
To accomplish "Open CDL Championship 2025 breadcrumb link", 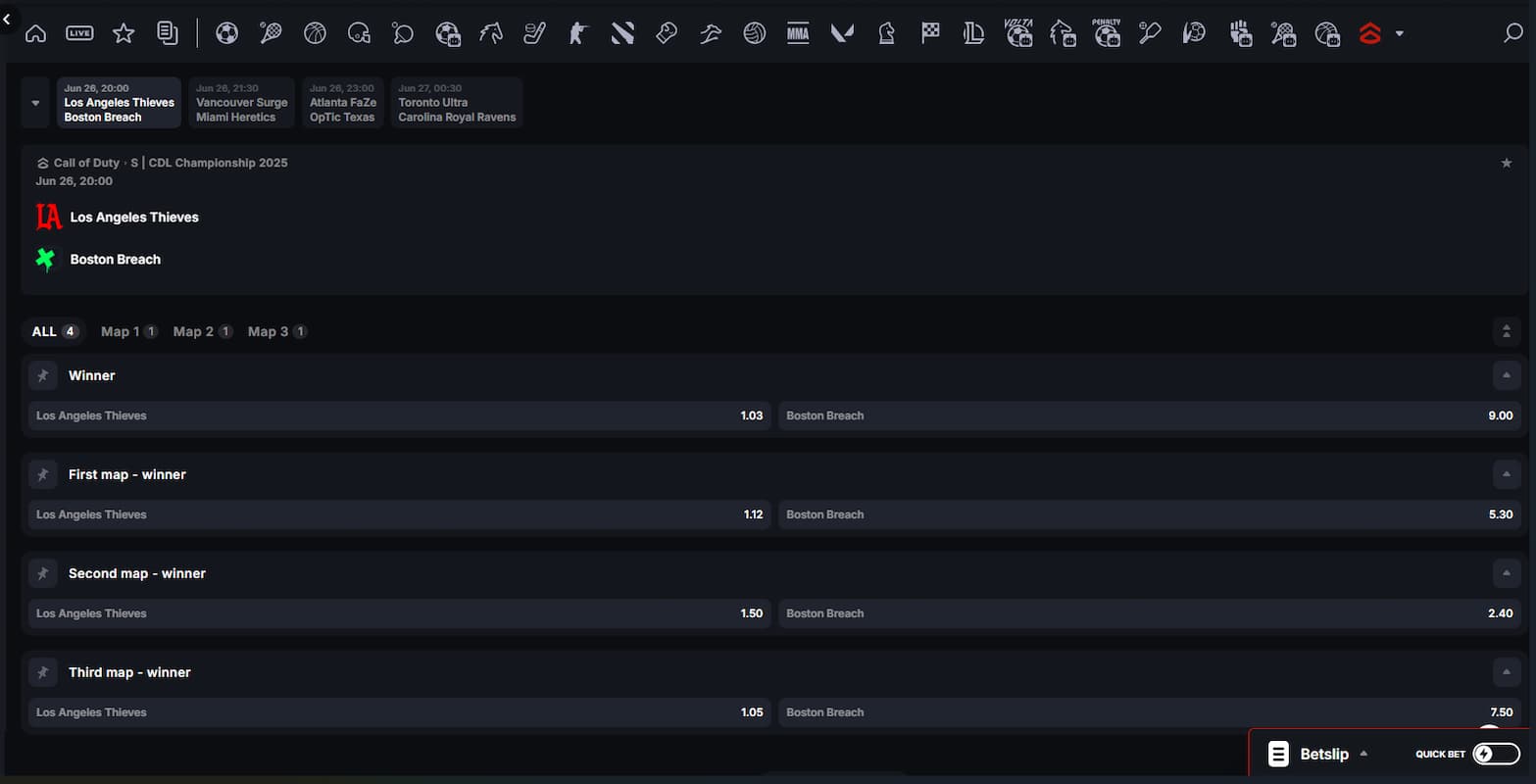I will [218, 163].
